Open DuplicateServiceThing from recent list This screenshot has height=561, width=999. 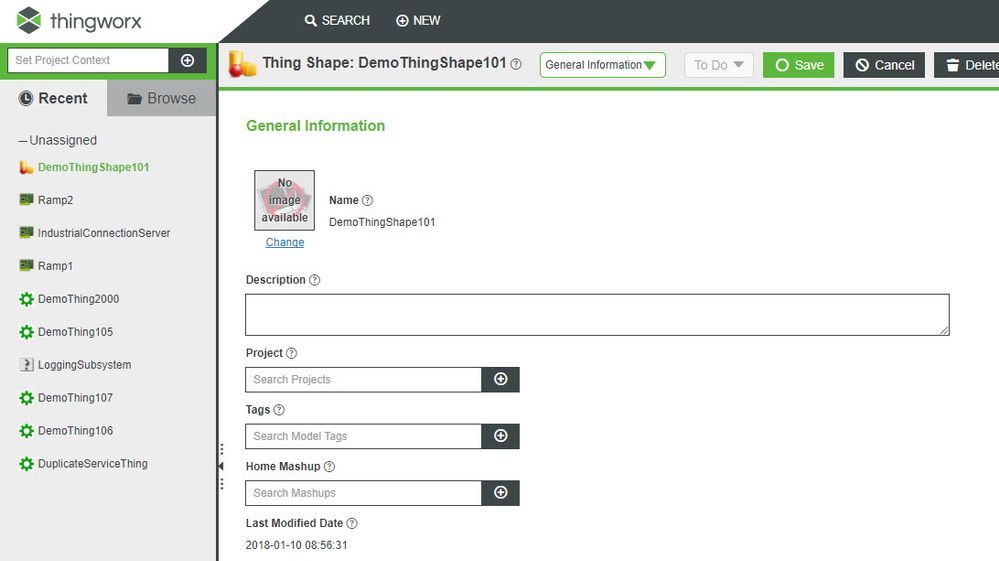(92, 464)
